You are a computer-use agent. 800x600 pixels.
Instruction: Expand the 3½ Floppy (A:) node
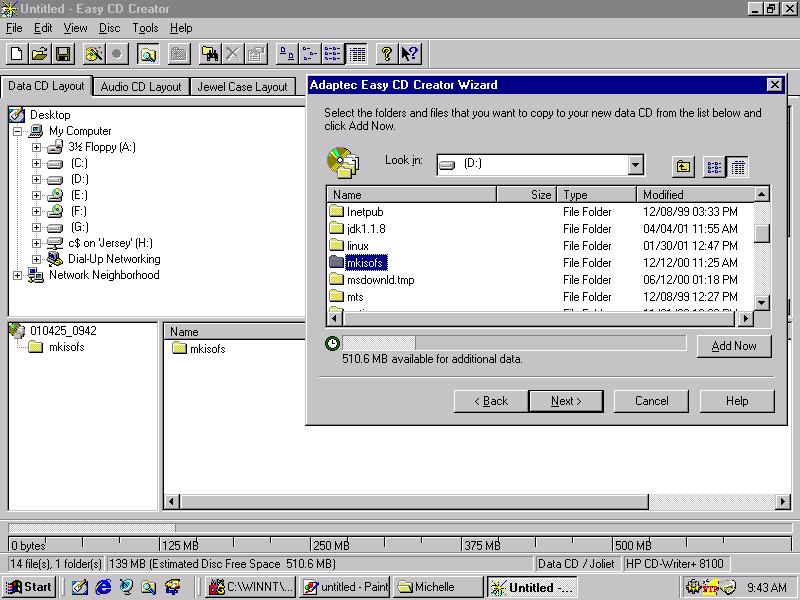[x=36, y=147]
